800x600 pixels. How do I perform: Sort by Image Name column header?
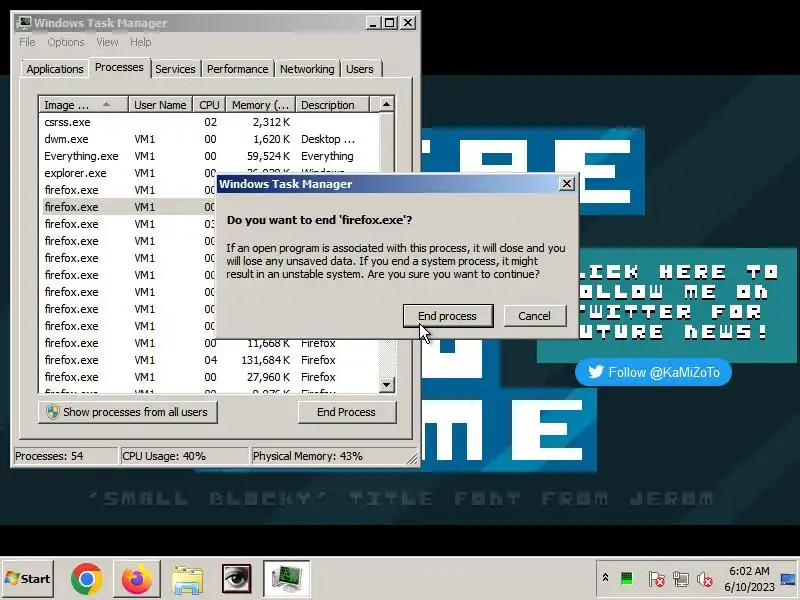pyautogui.click(x=84, y=105)
